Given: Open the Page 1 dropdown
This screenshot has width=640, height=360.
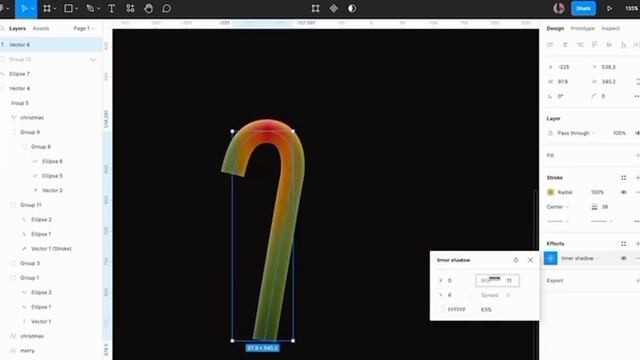Looking at the screenshot, I should [83, 29].
